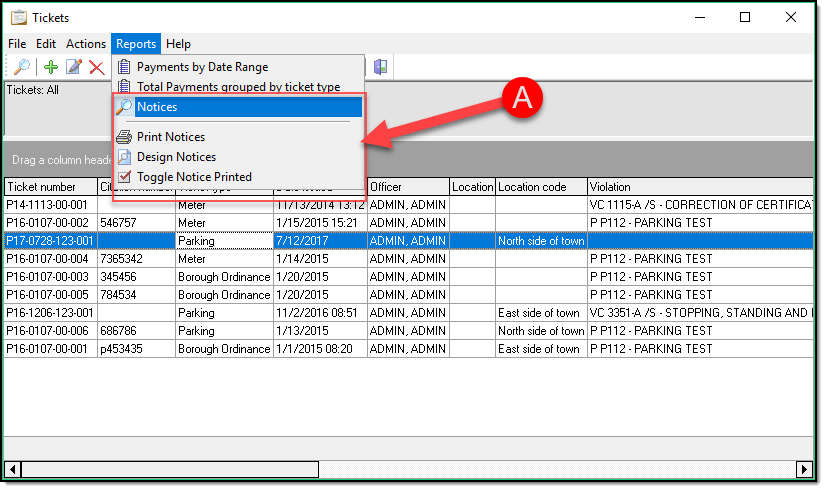
Task: Open the Actions menu
Action: 86,44
